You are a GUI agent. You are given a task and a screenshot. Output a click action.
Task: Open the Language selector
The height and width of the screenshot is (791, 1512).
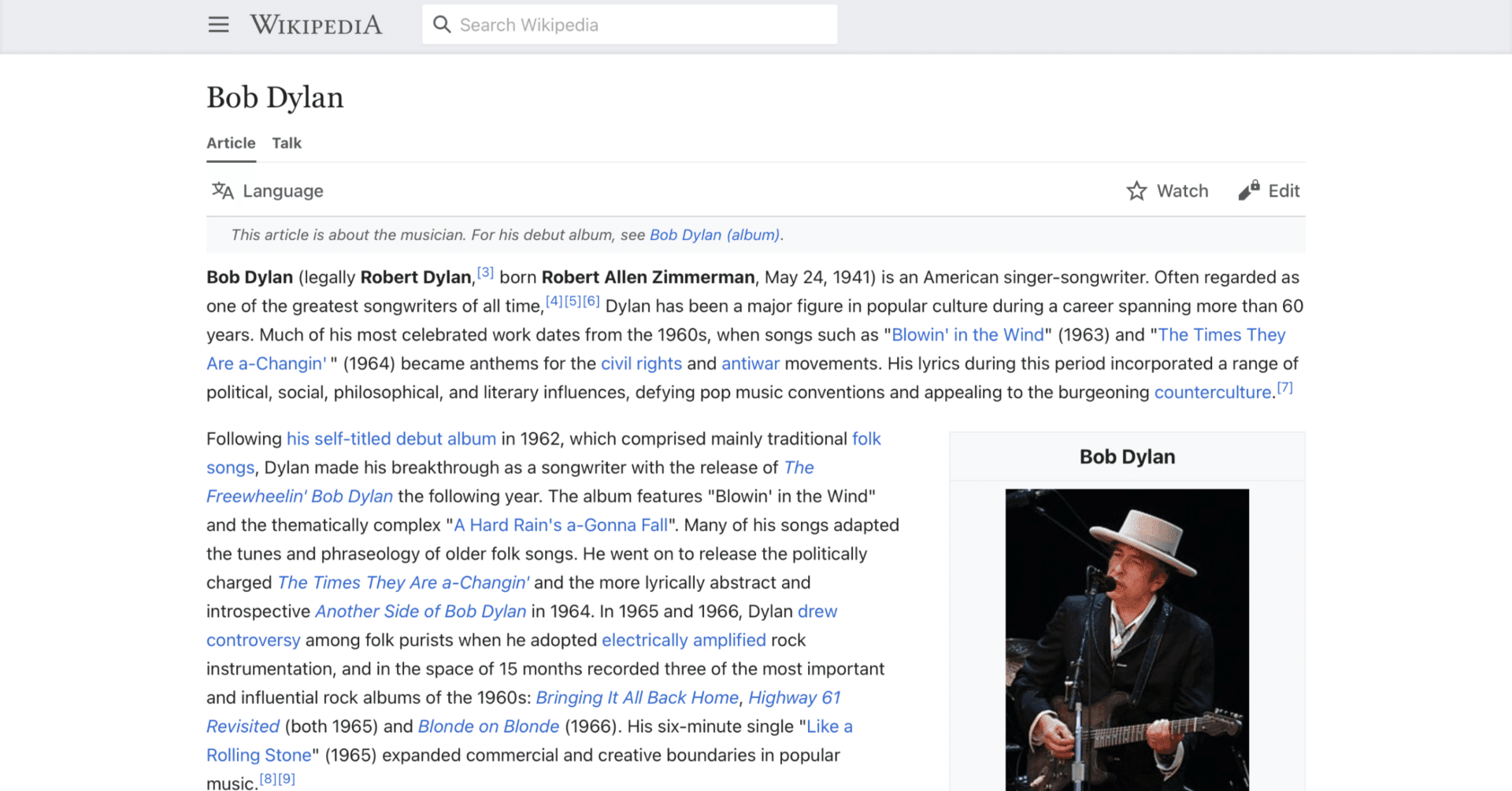point(267,190)
